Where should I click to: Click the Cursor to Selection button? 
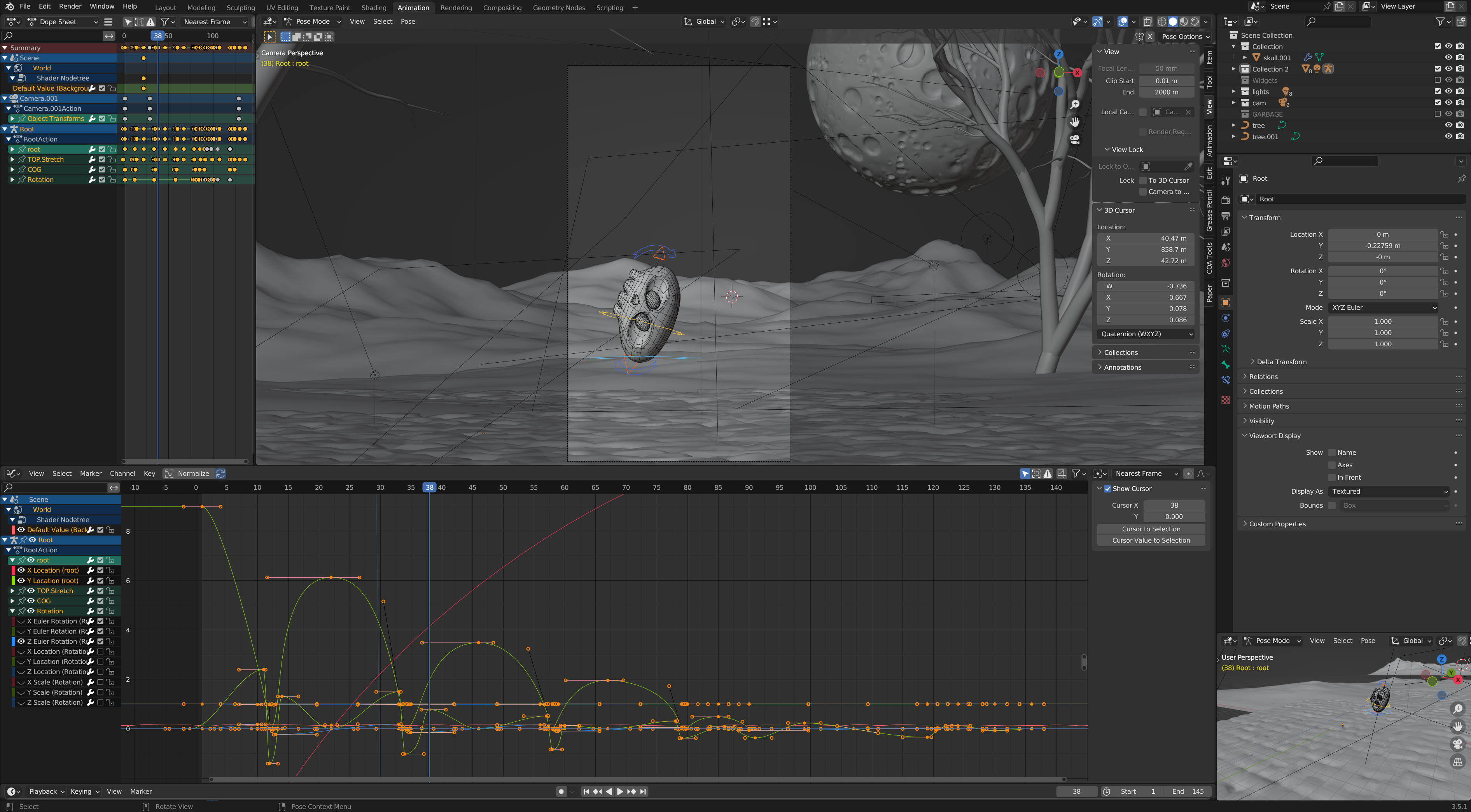1151,529
